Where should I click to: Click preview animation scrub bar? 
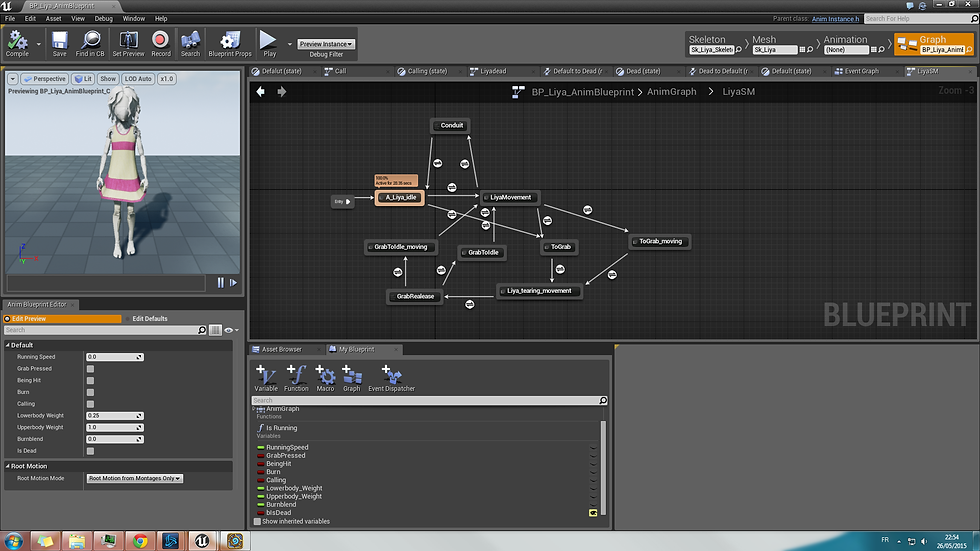106,283
